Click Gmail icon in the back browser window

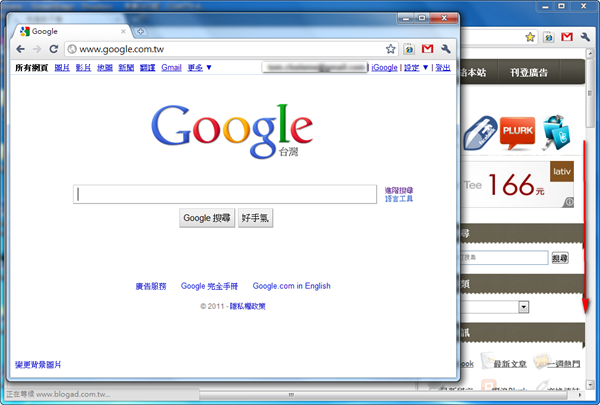click(x=567, y=37)
